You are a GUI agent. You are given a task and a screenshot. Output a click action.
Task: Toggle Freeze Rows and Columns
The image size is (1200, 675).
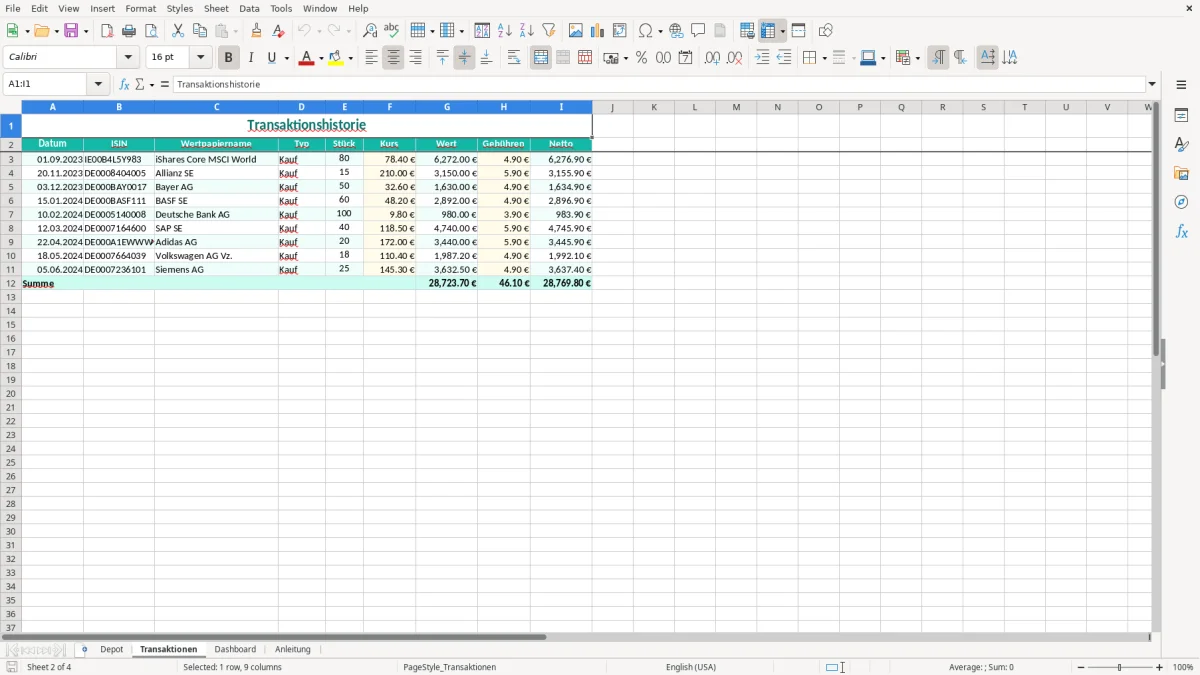point(768,31)
